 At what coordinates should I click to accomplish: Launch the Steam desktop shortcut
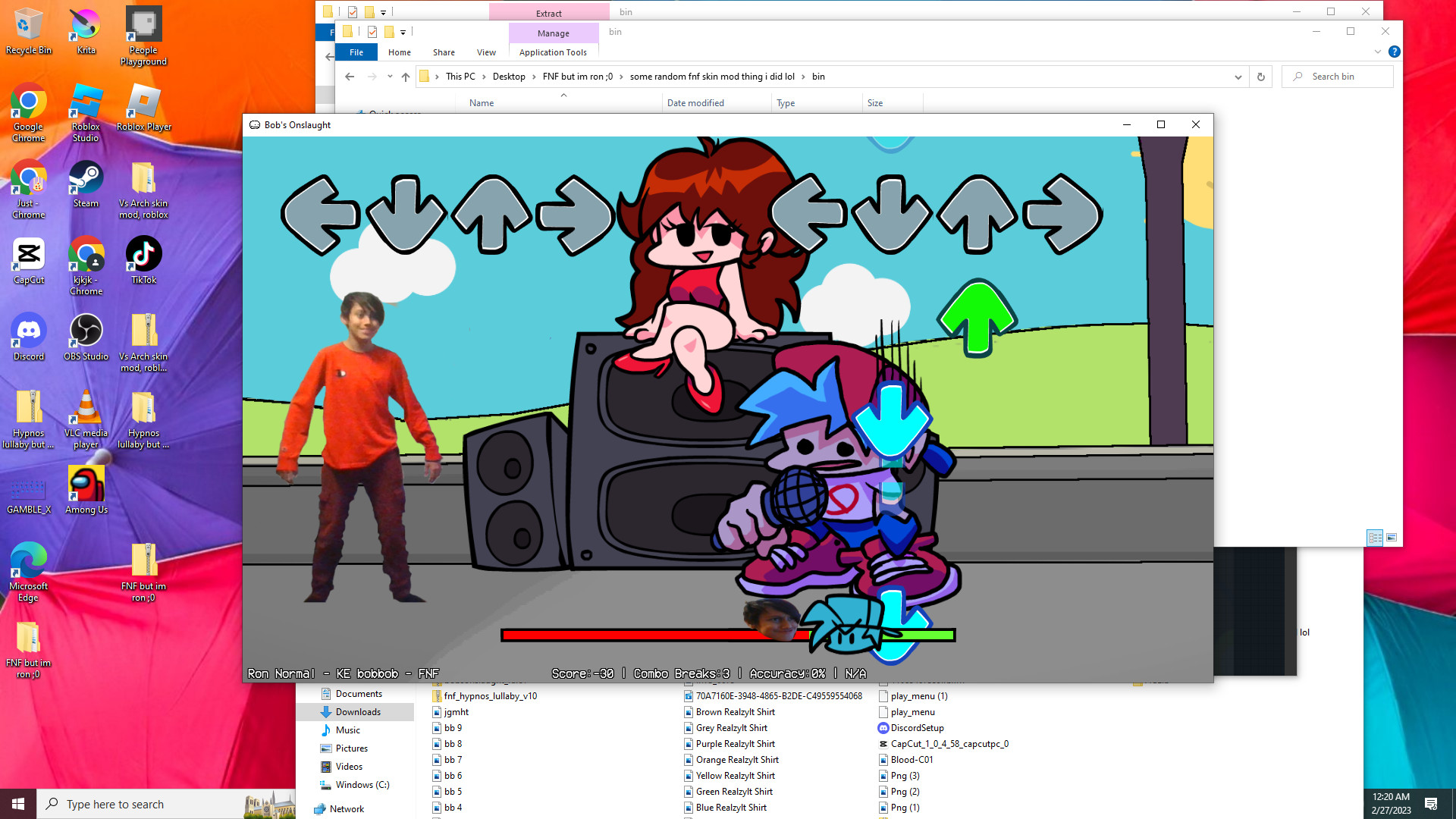(86, 184)
